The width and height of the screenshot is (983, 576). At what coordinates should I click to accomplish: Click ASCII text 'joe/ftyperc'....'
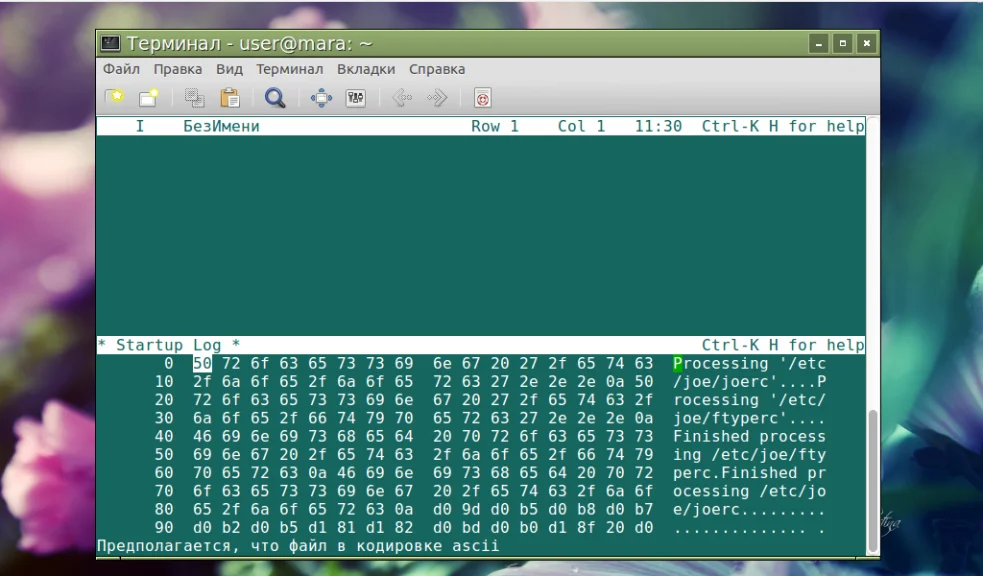749,418
